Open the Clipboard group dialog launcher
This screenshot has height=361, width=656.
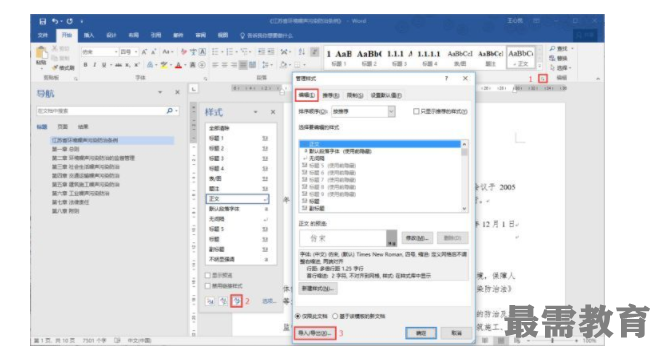76,78
